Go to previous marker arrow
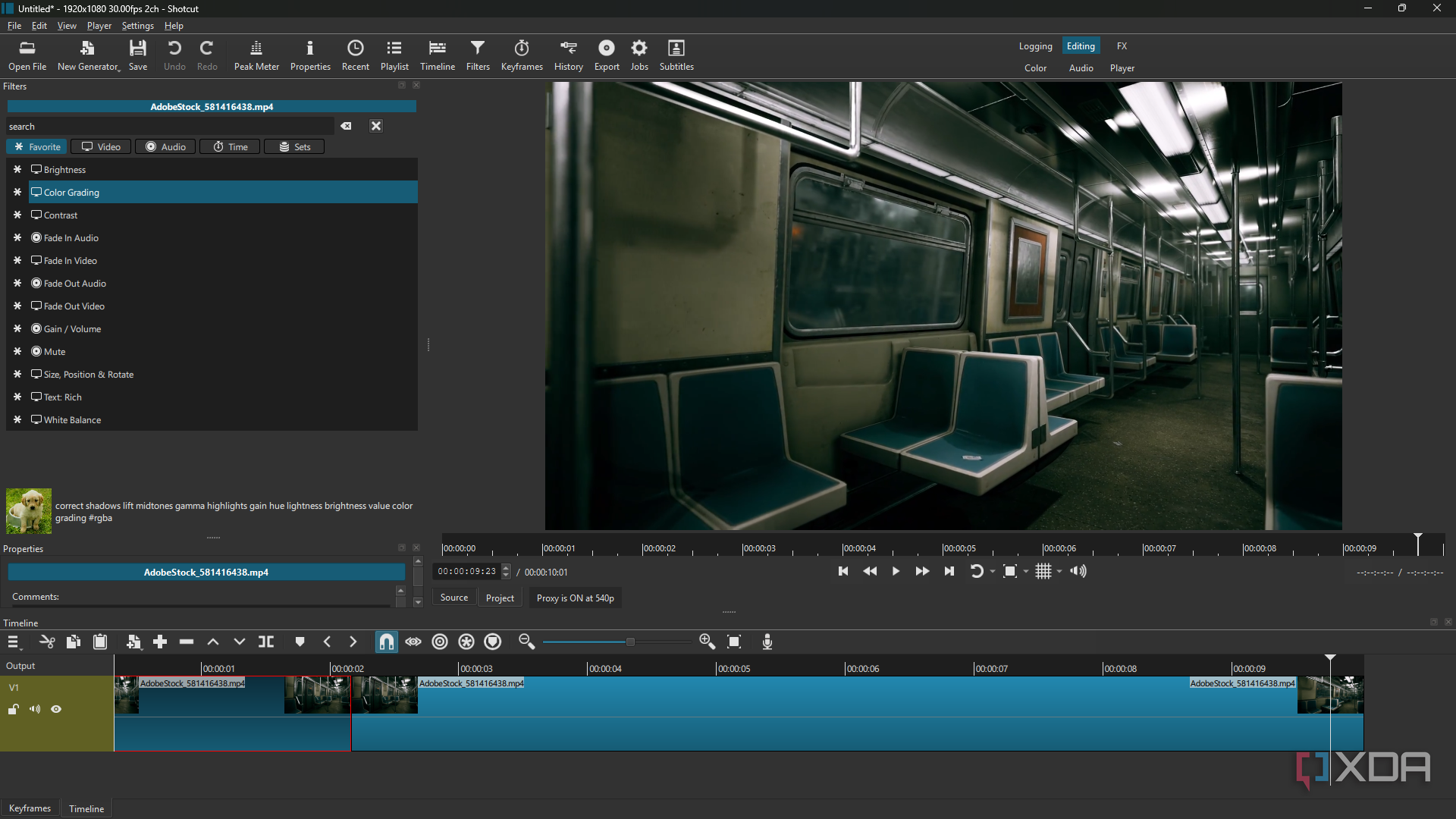This screenshot has height=819, width=1456. 327,642
